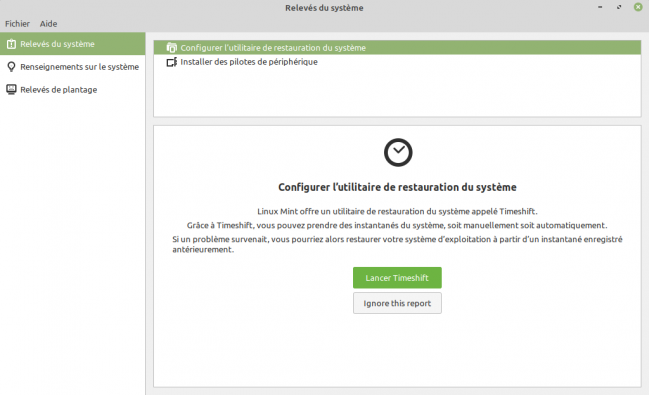Open Renseignements sur le système page
This screenshot has width=649, height=395.
[72, 67]
